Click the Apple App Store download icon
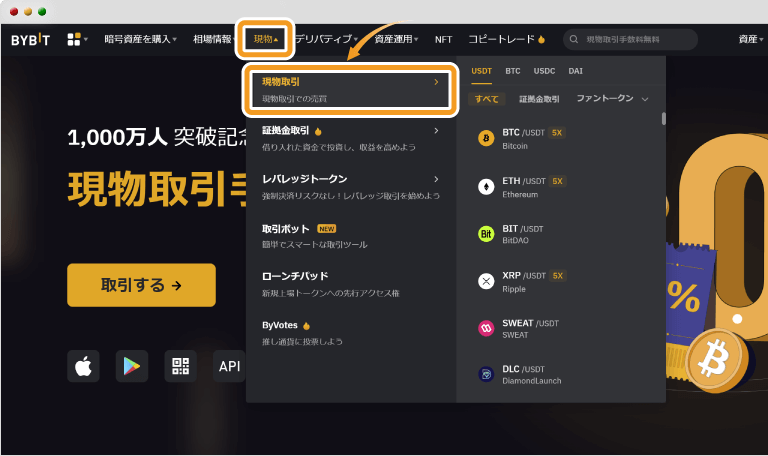Image resolution: width=768 pixels, height=456 pixels. pos(83,366)
